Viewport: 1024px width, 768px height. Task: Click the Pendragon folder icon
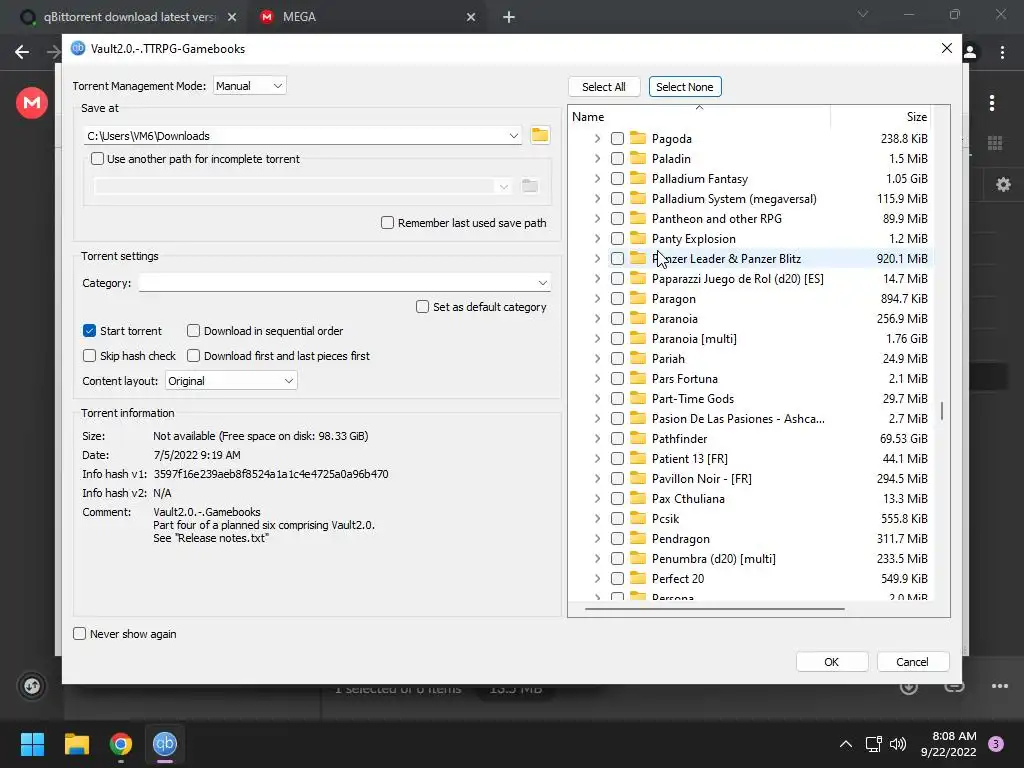pos(638,538)
